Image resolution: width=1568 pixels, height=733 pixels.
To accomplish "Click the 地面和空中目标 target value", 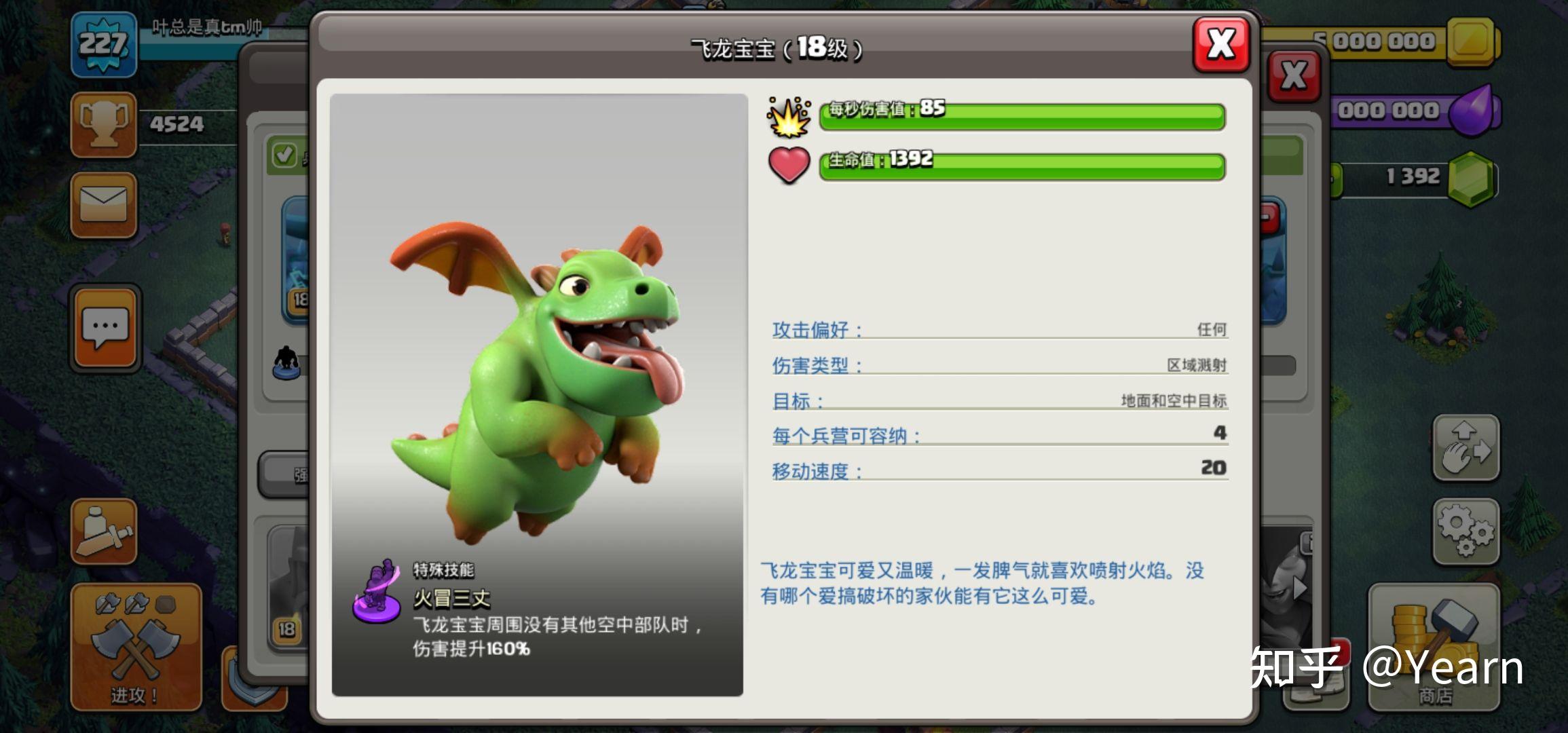I will (x=1174, y=401).
